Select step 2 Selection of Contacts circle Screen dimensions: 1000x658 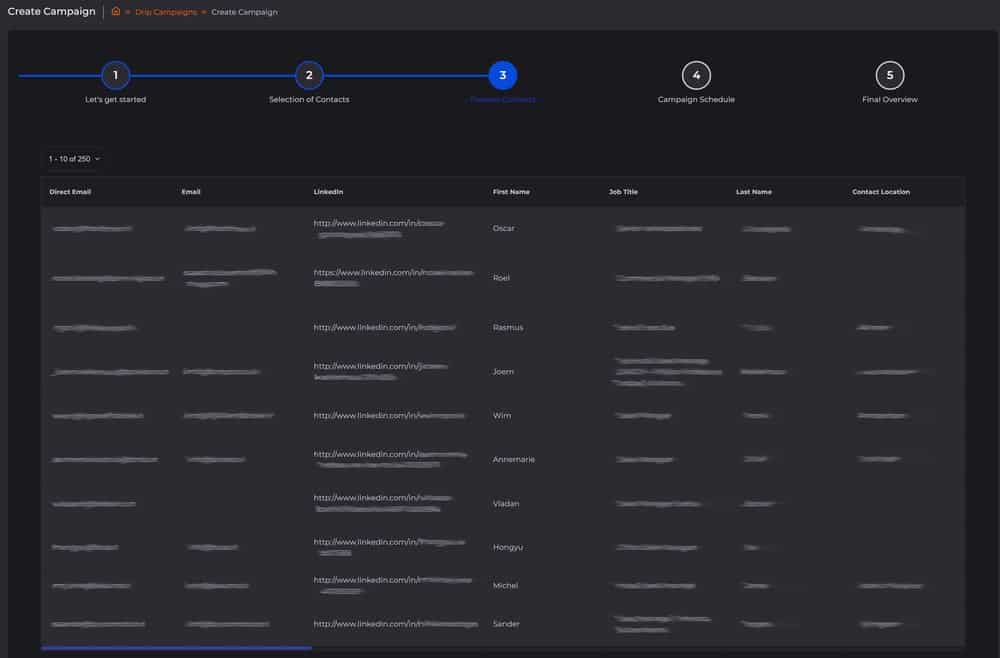(x=309, y=75)
